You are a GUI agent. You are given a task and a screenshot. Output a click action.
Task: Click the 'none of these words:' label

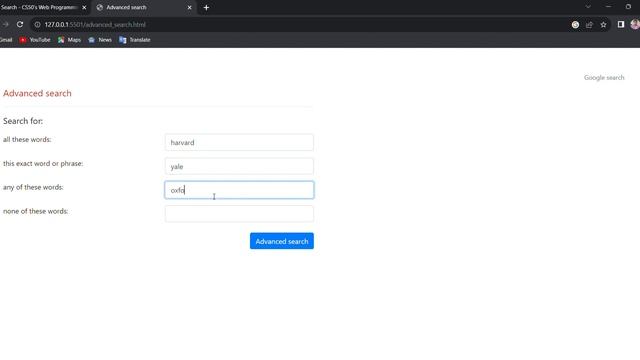point(36,211)
